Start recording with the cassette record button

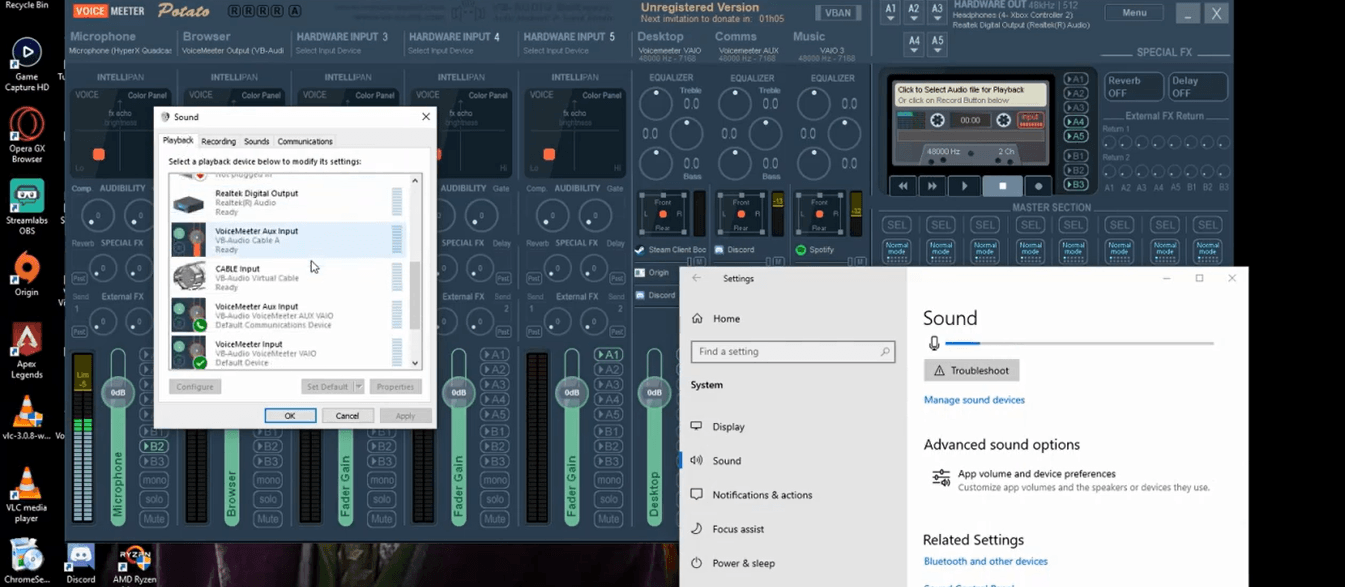coord(1038,186)
